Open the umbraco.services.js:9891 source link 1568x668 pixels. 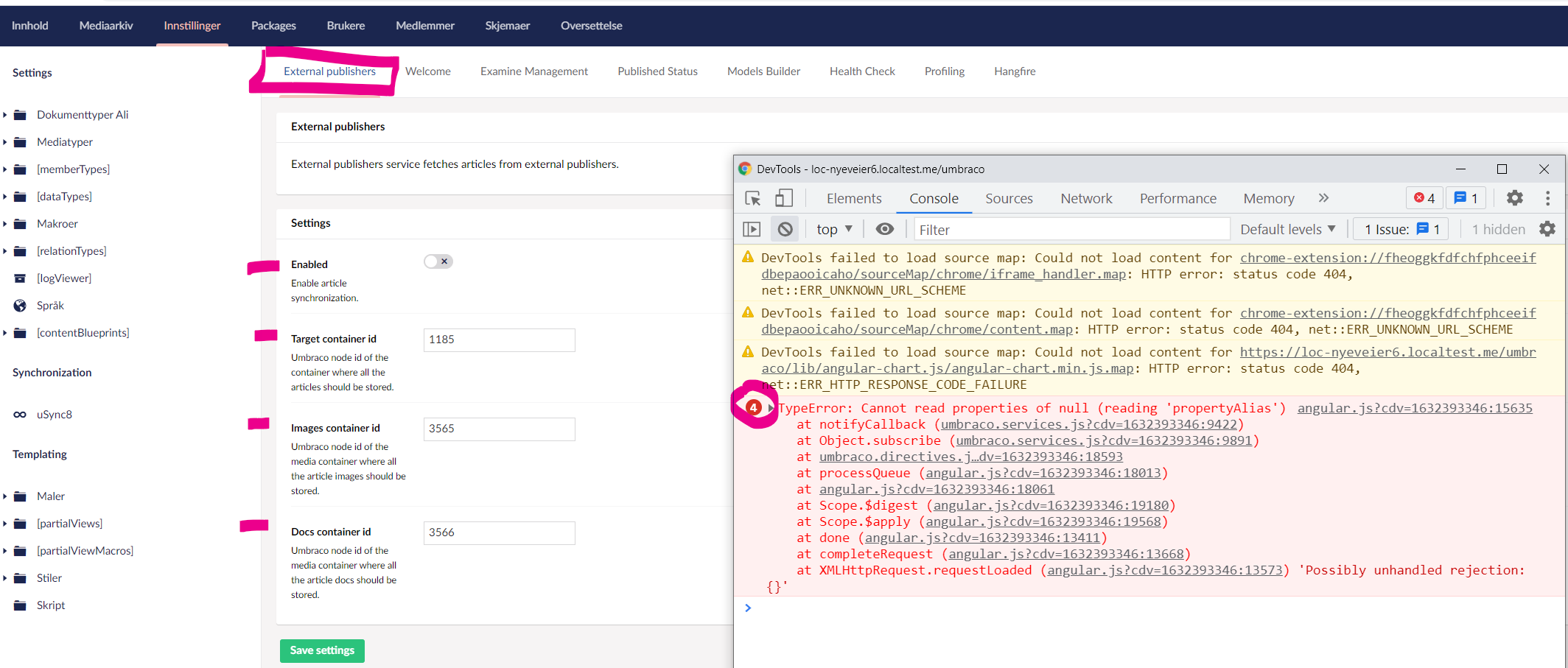tap(1104, 440)
